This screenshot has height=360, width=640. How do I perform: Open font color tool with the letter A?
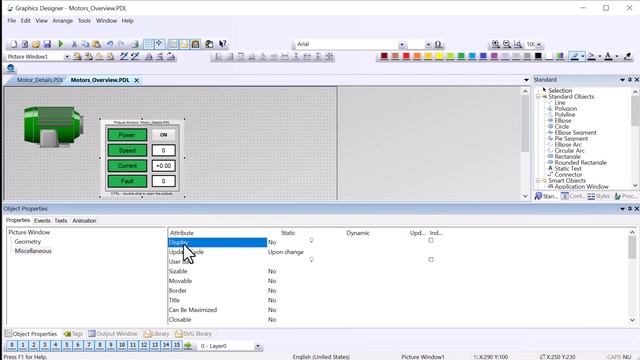[608, 56]
